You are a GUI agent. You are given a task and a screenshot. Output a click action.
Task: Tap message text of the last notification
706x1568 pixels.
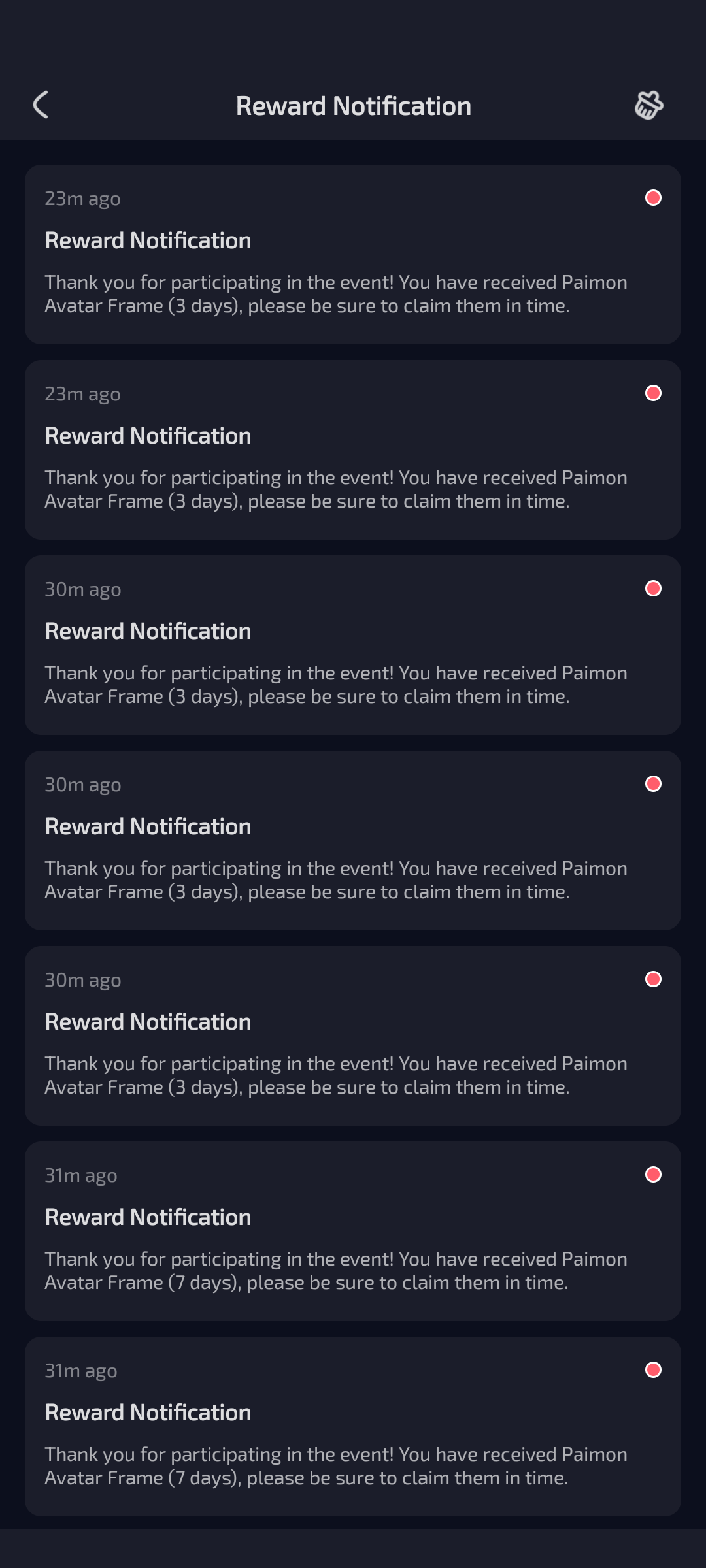click(x=336, y=1466)
